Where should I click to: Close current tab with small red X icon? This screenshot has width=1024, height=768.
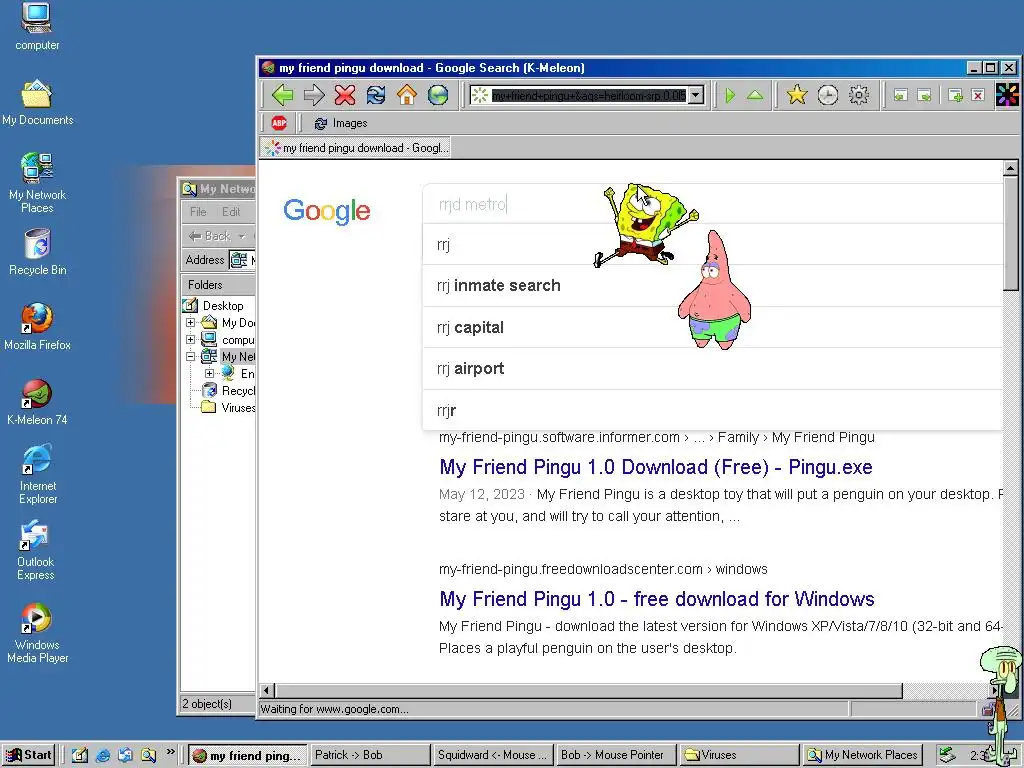[x=978, y=95]
